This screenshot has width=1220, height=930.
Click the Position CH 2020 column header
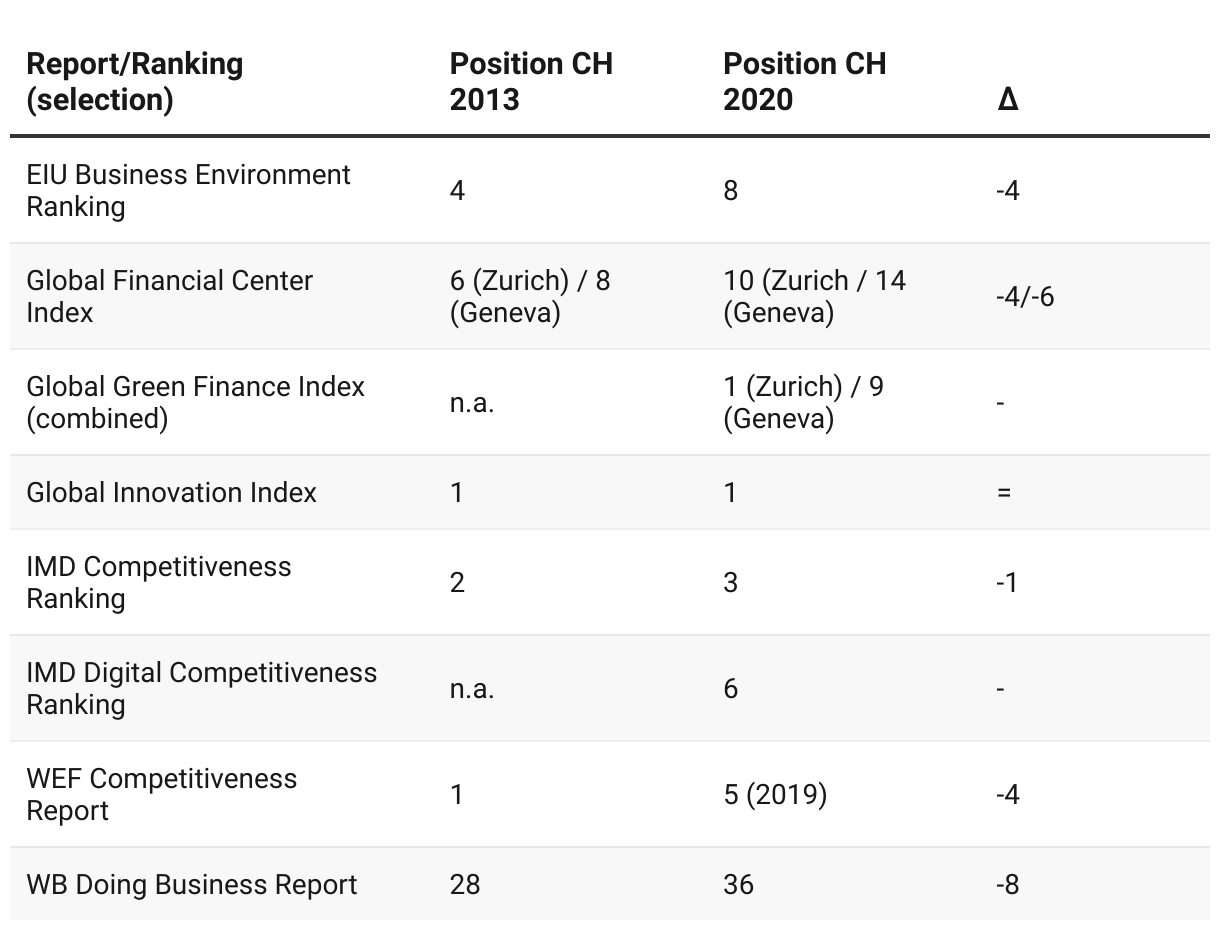(x=804, y=81)
